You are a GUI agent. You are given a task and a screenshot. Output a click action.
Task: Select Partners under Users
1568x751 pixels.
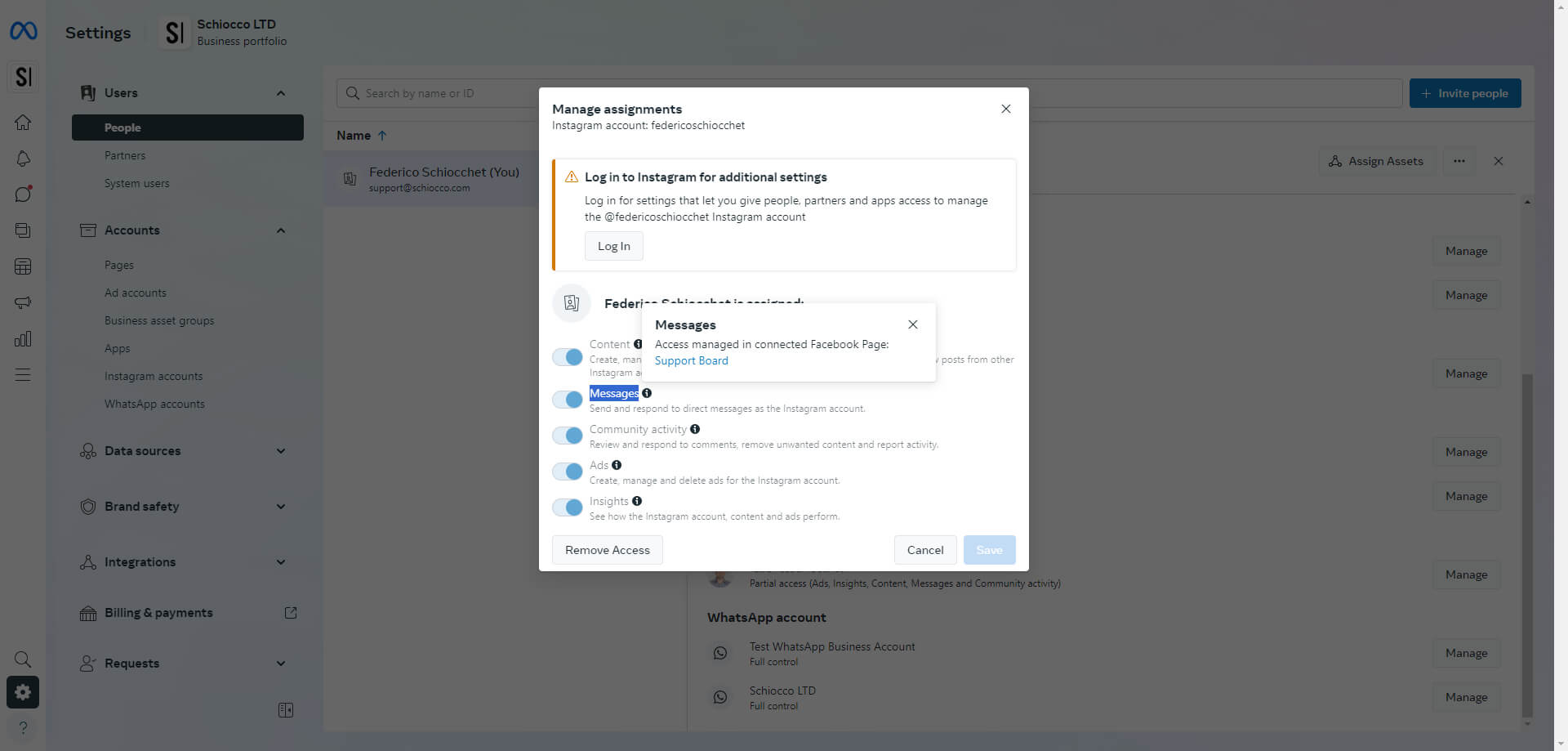pos(125,155)
